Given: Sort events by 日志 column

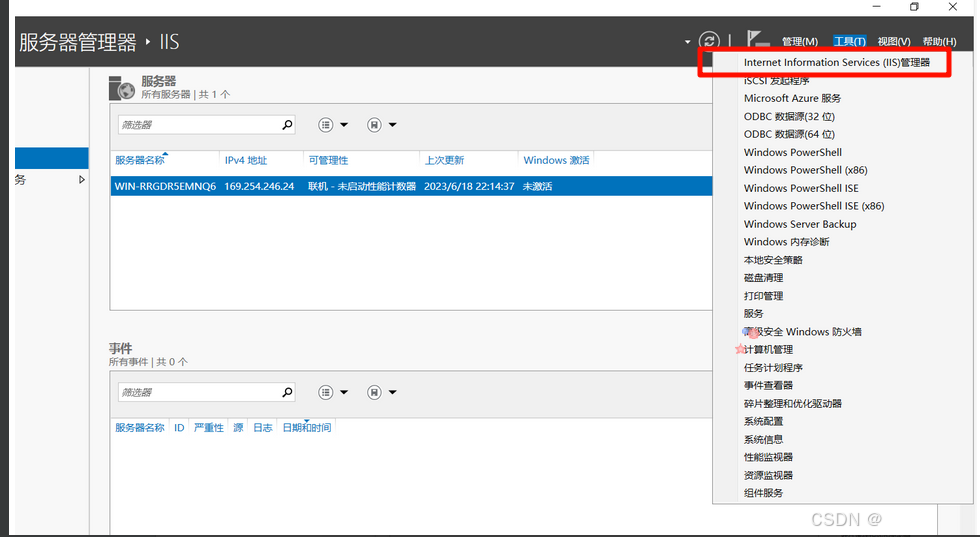Looking at the screenshot, I should 262,428.
